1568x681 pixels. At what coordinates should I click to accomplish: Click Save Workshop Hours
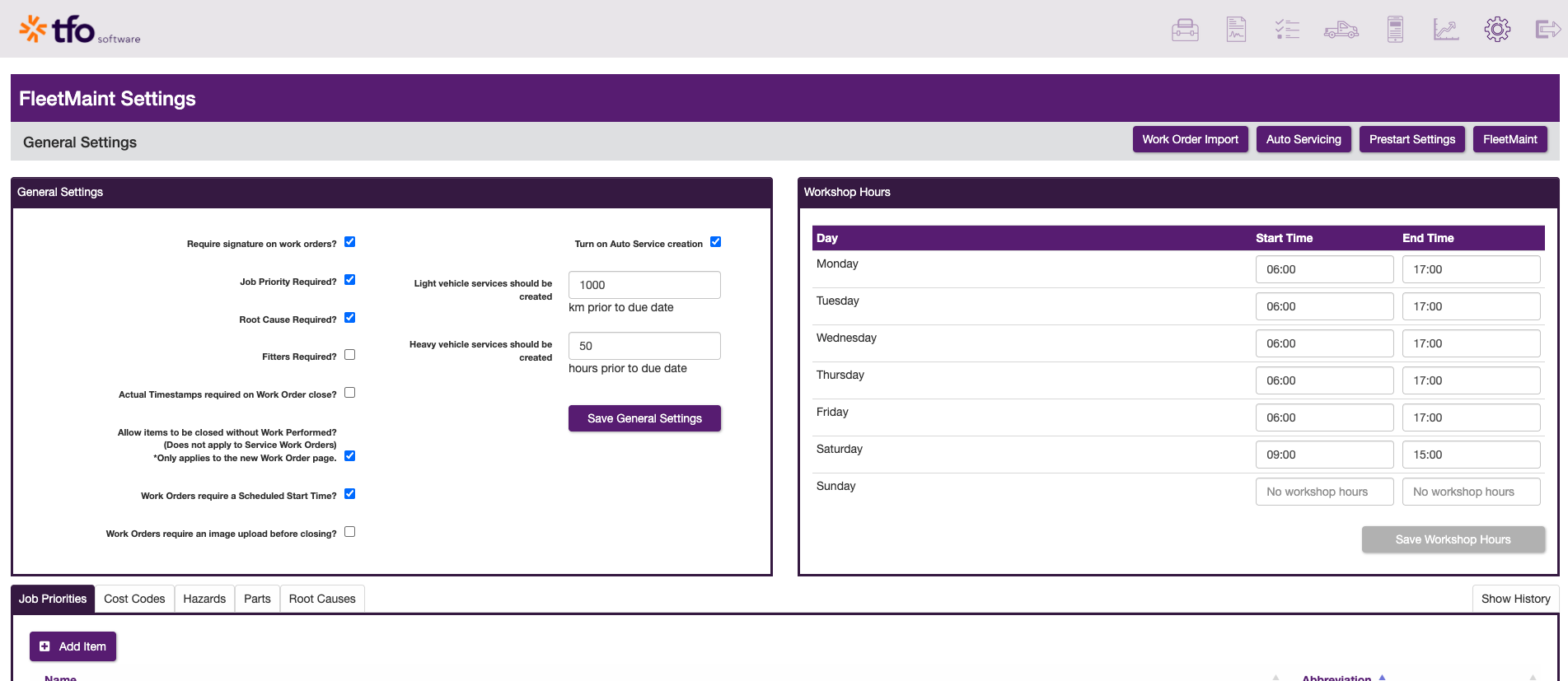1453,539
